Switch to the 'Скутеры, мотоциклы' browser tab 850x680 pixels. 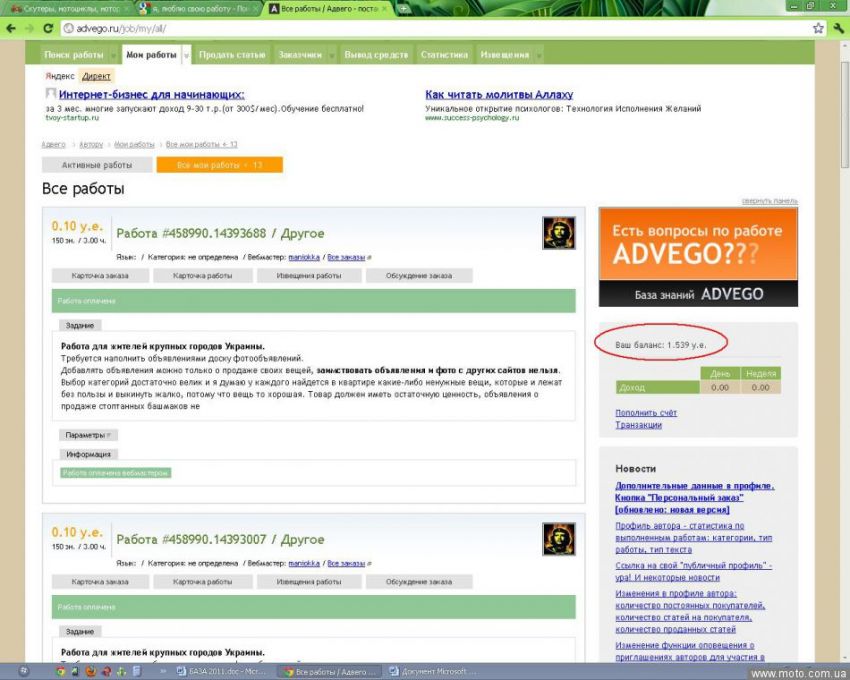(68, 9)
